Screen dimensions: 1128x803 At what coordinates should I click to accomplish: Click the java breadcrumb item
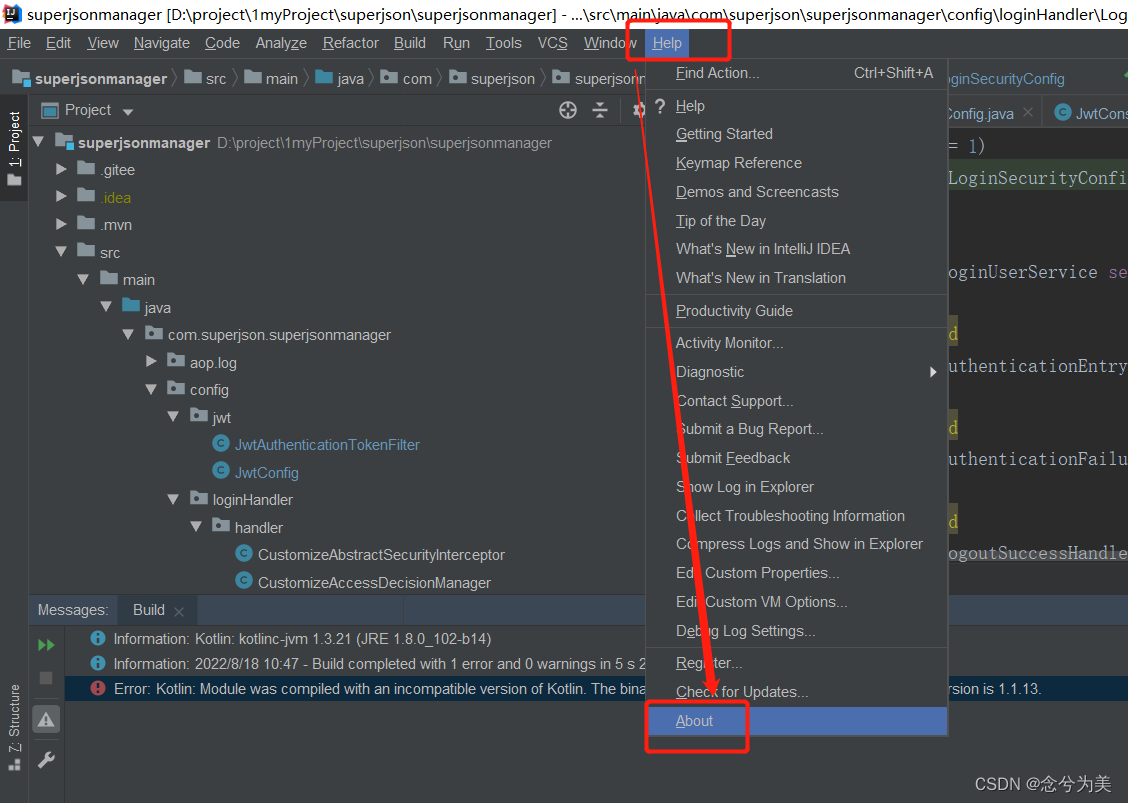click(x=340, y=78)
